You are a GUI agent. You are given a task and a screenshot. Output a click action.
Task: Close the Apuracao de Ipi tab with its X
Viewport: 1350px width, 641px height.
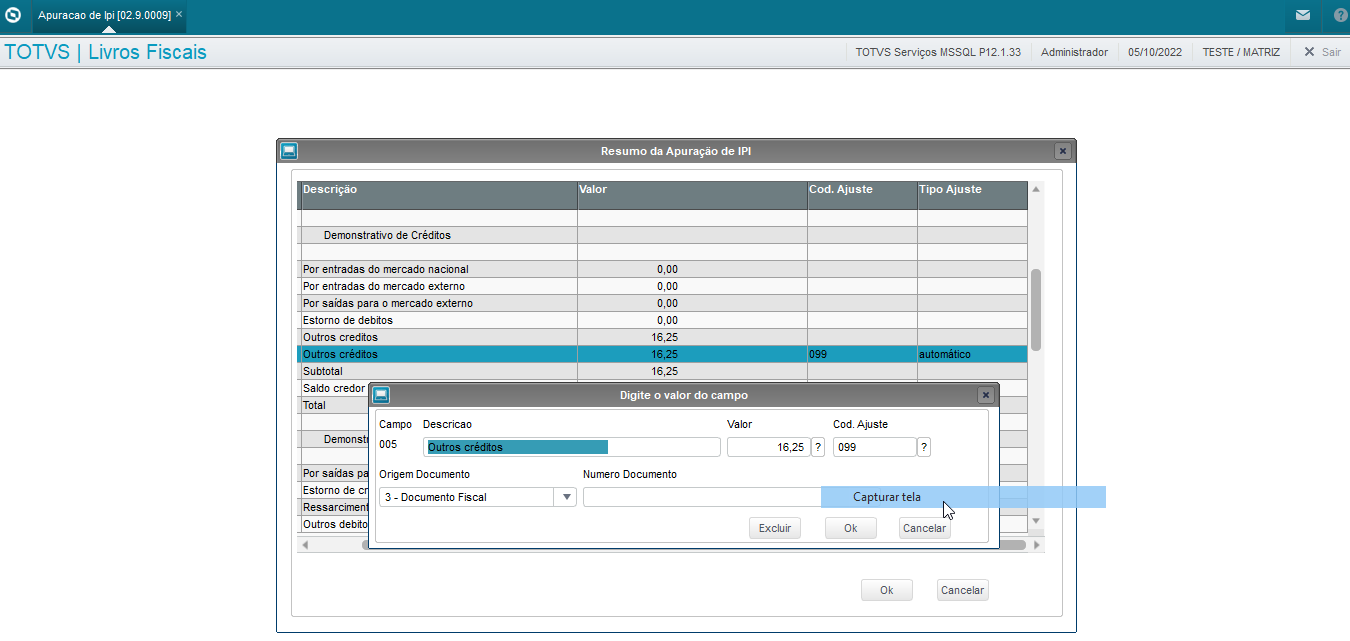(x=179, y=15)
